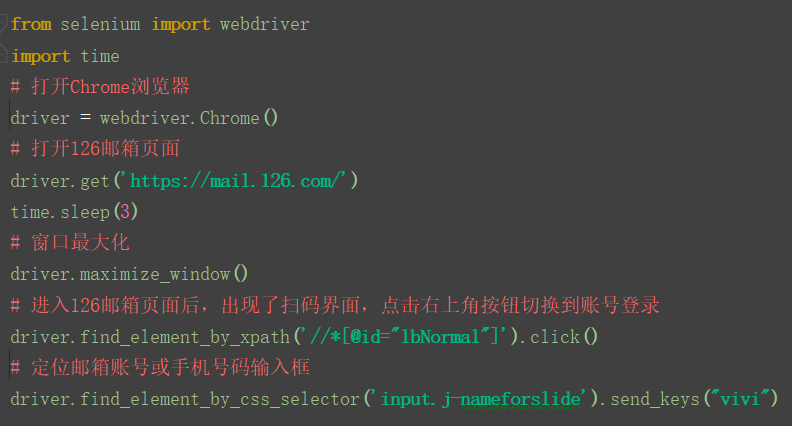Click the comment '# 打开Chrome浏览器'
This screenshot has width=792, height=426.
[x=100, y=87]
